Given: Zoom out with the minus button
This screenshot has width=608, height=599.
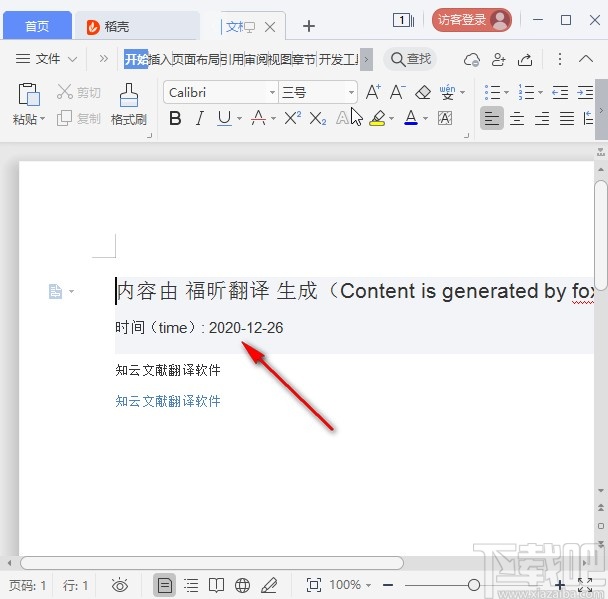Looking at the screenshot, I should click(x=388, y=585).
